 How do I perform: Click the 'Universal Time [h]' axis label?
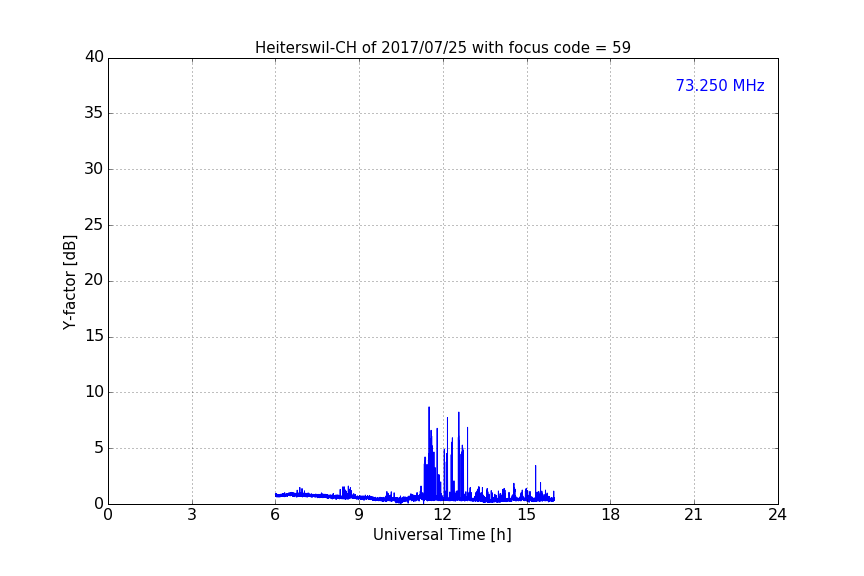point(442,535)
